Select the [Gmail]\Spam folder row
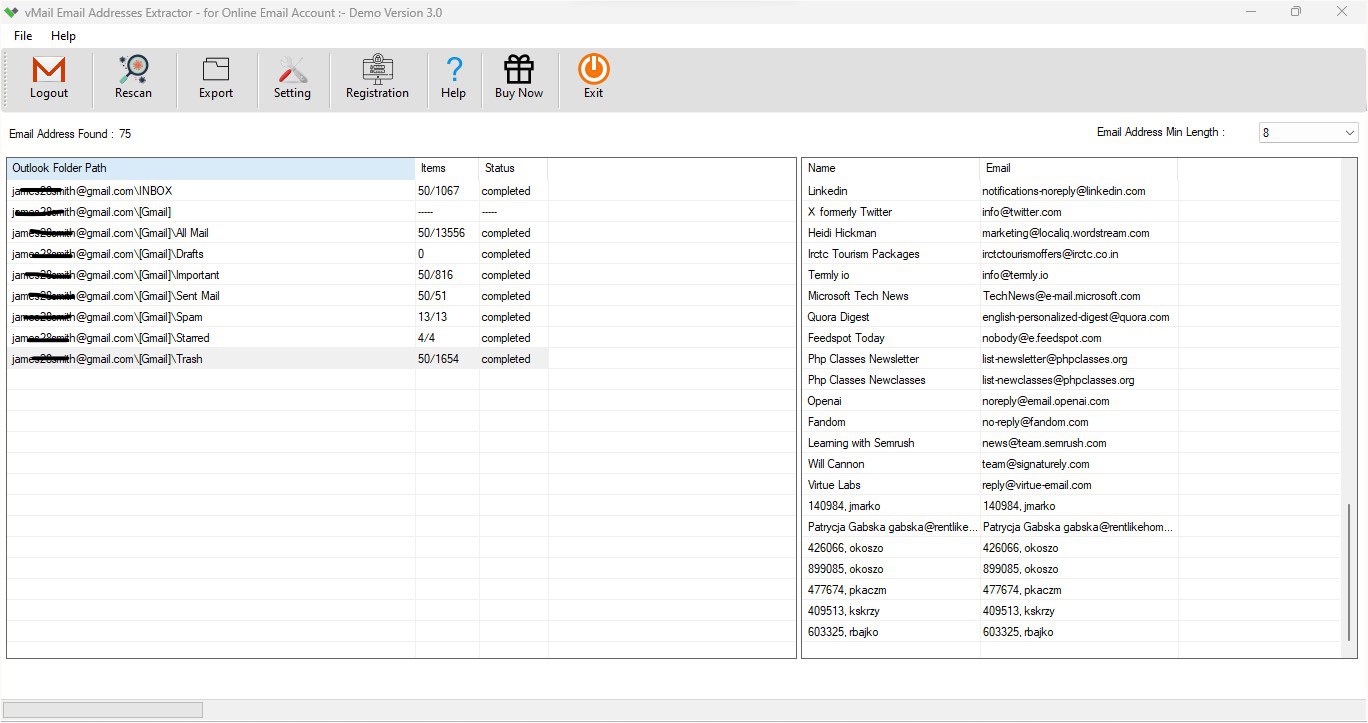 point(278,317)
